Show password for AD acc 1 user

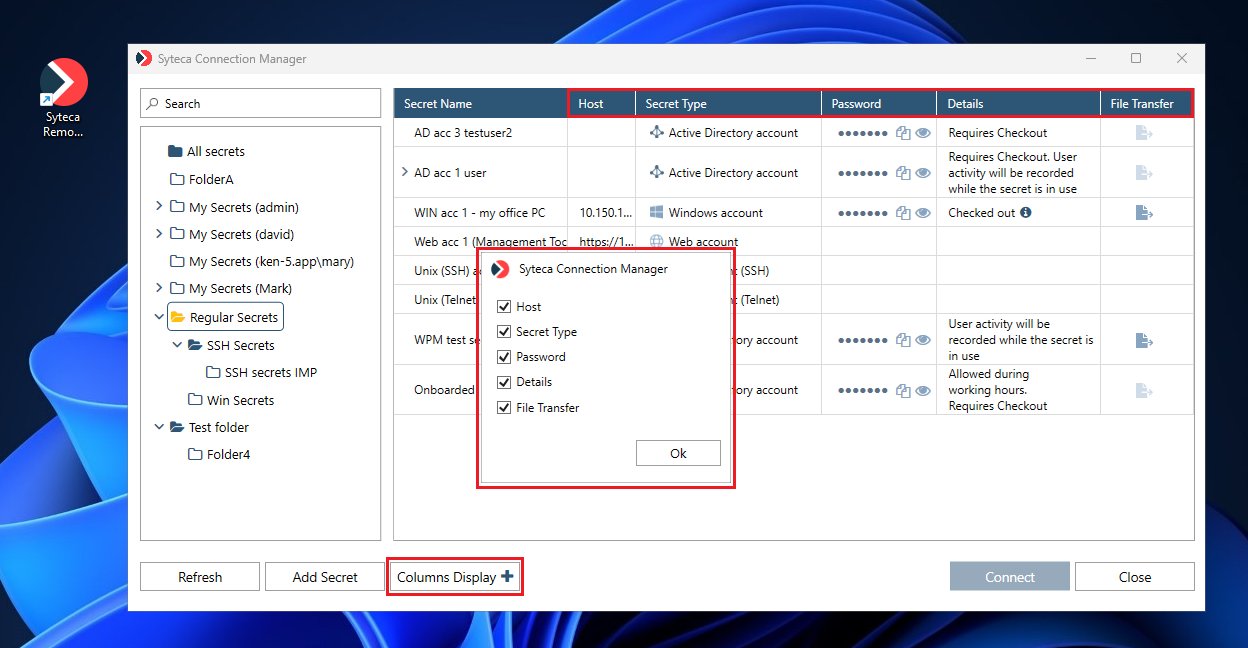pos(923,173)
